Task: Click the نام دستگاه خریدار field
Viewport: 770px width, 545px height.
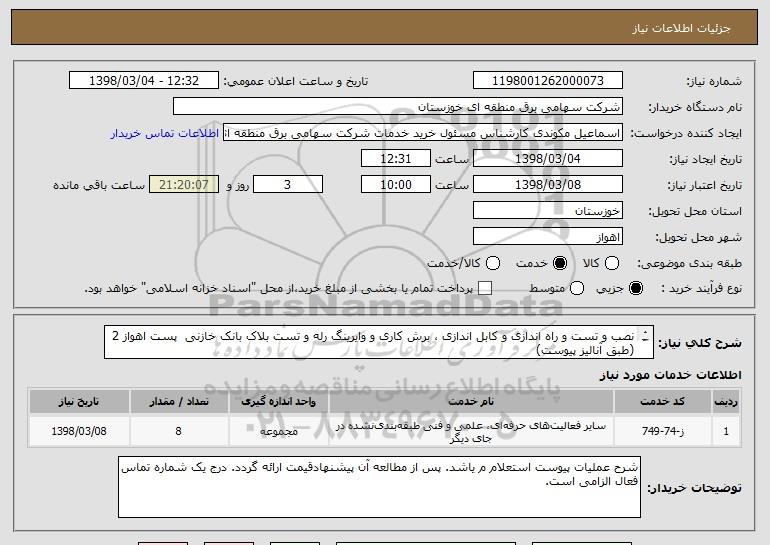Action: [397, 107]
